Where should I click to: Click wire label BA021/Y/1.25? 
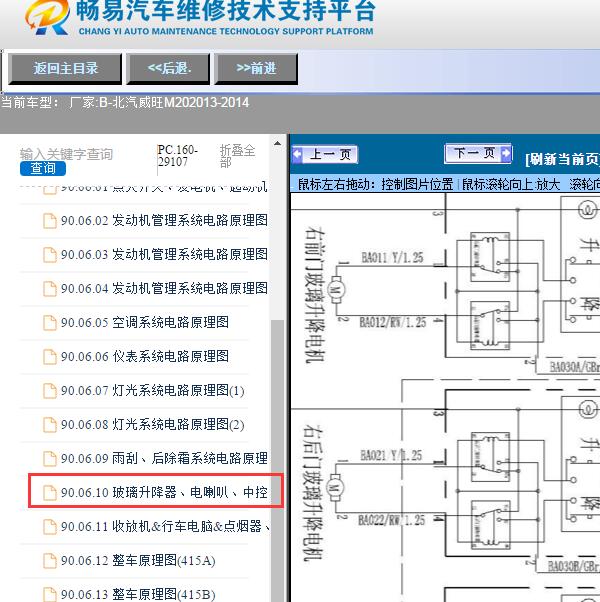click(391, 455)
